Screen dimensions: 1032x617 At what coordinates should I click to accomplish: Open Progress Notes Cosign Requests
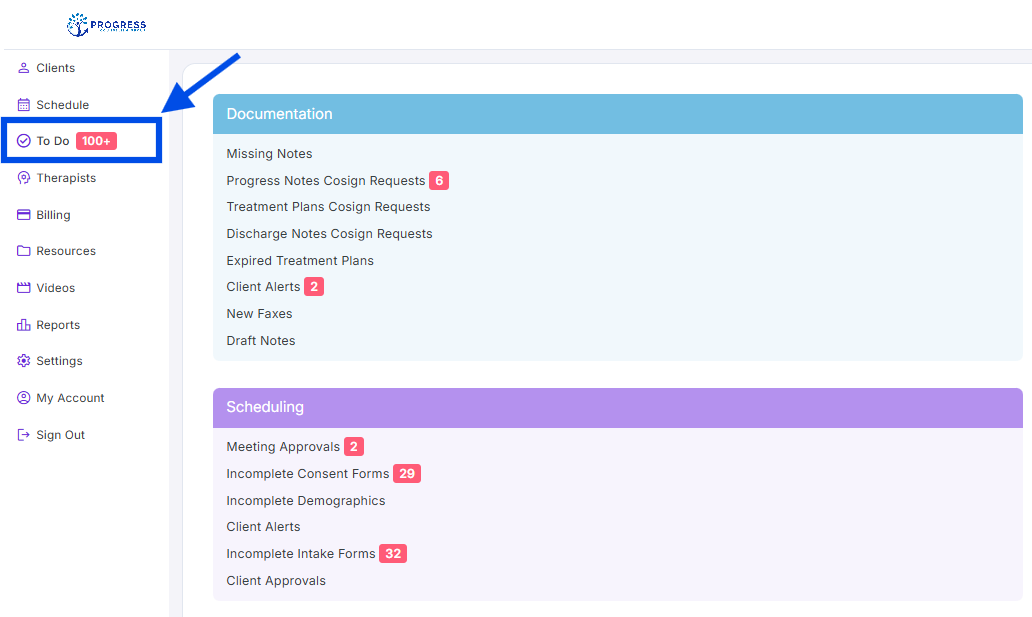(x=325, y=181)
